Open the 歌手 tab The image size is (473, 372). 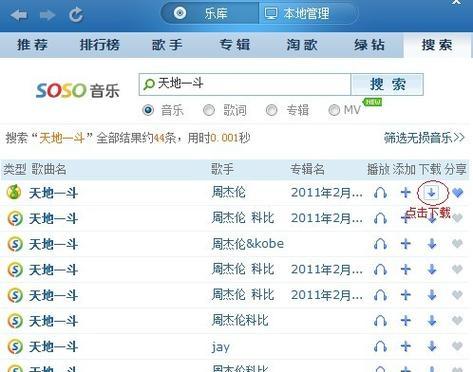(167, 45)
